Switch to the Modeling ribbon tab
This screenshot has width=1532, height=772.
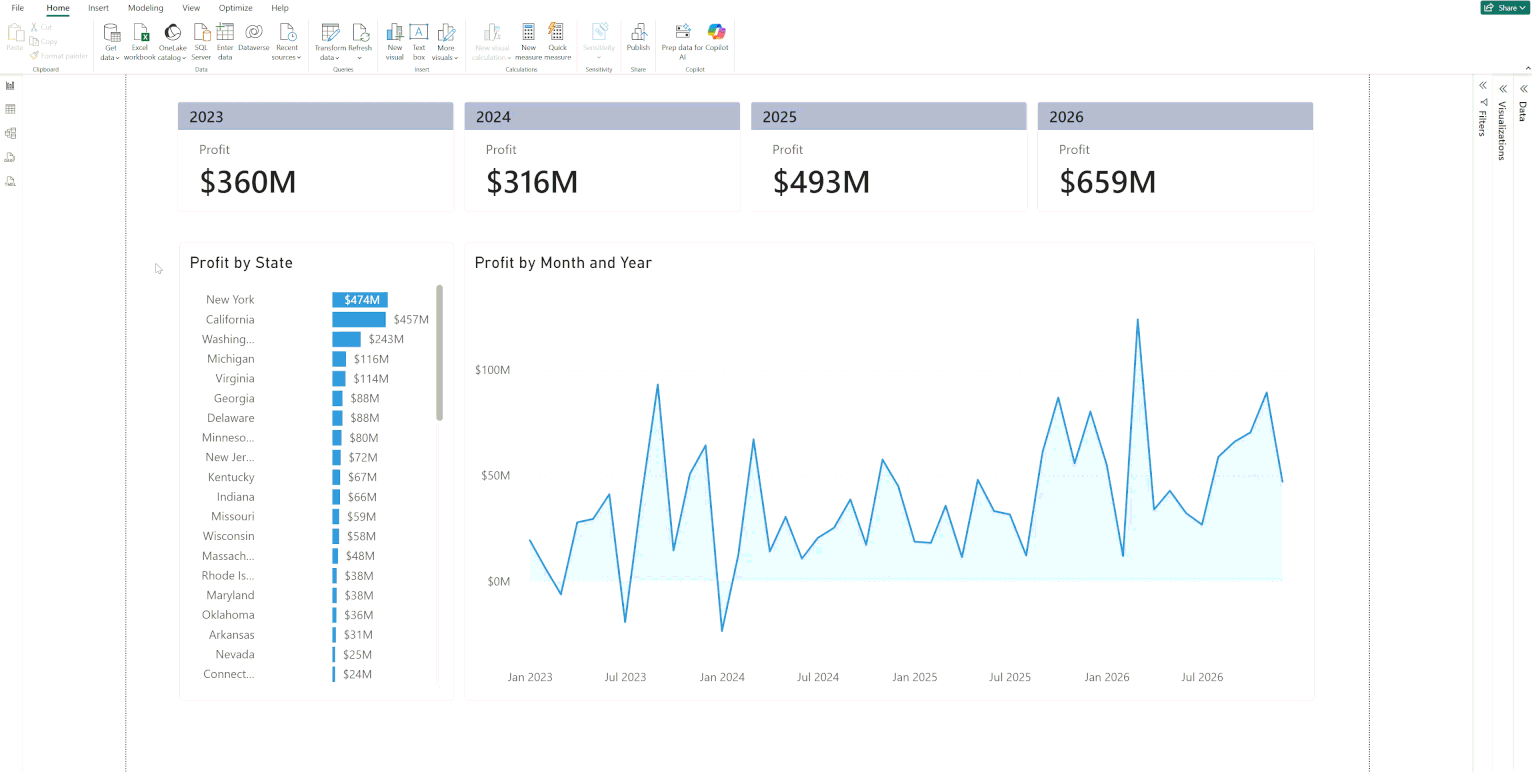point(146,8)
